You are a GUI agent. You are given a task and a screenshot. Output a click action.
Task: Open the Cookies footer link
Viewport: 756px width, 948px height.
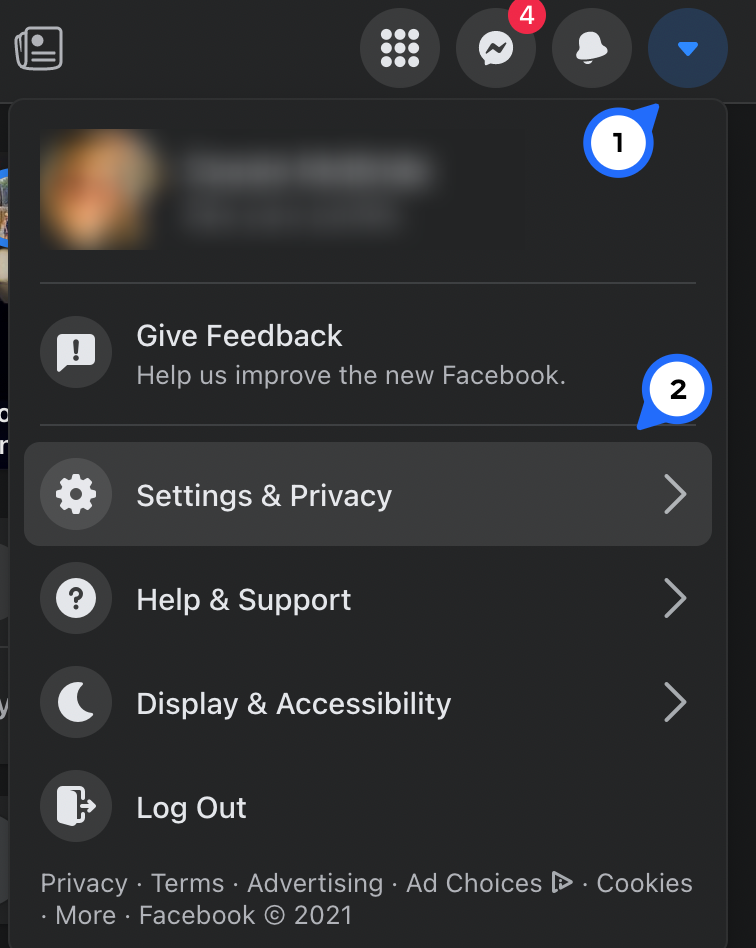(644, 883)
